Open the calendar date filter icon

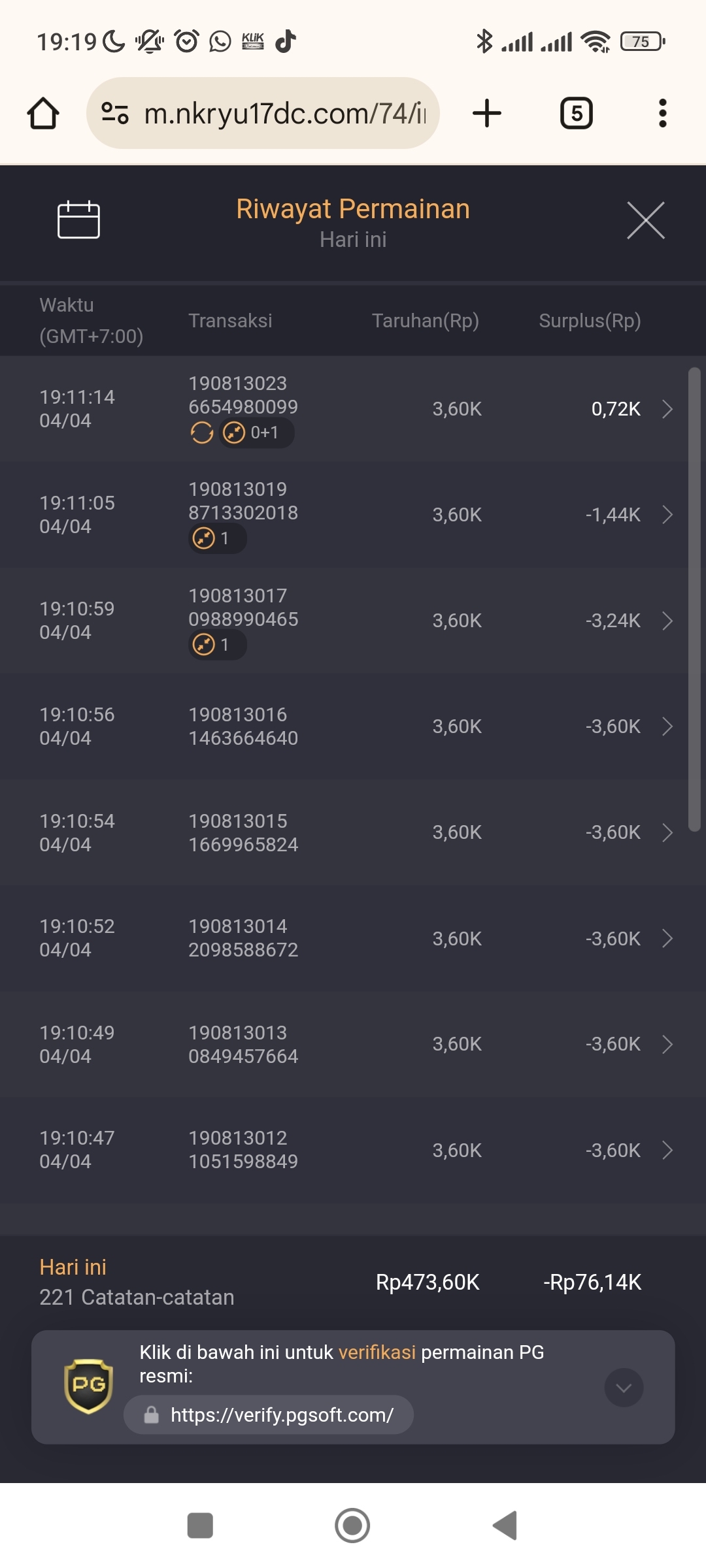[78, 220]
